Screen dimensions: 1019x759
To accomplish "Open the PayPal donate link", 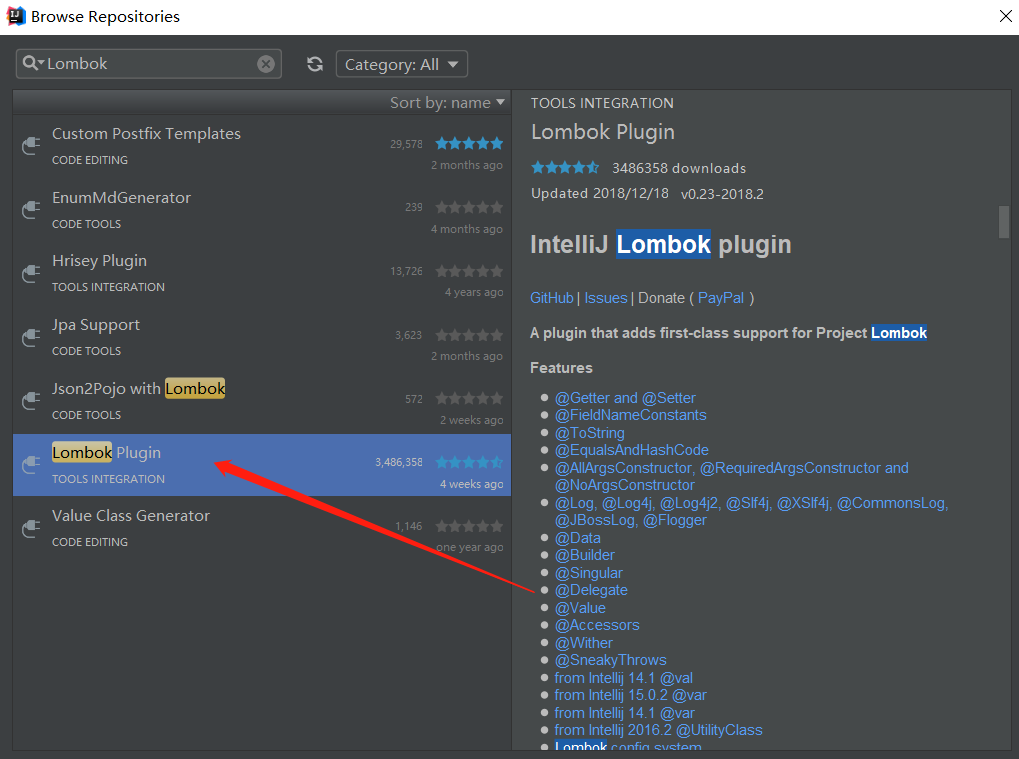I will click(x=721, y=298).
